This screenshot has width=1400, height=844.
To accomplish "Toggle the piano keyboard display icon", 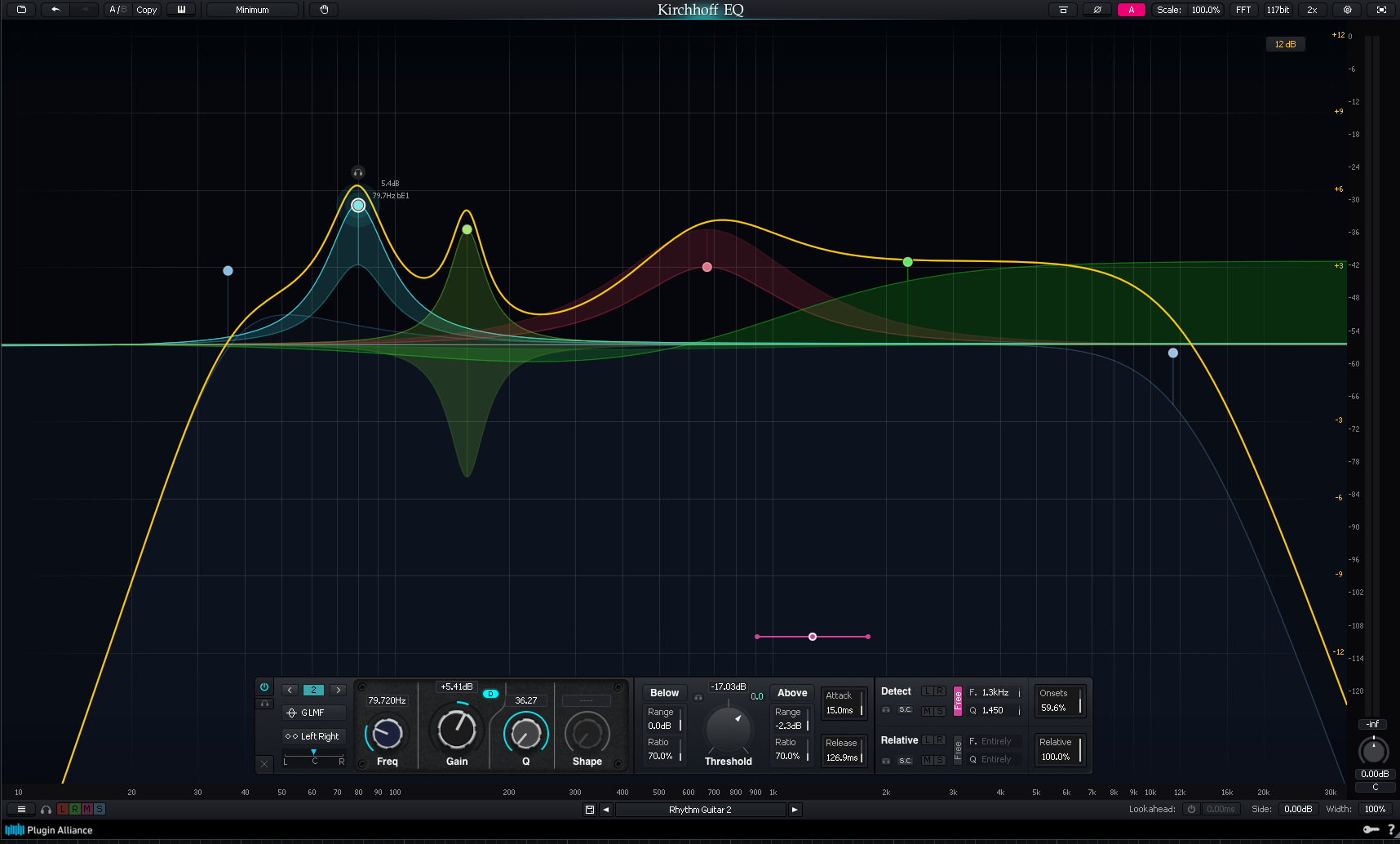I will (x=181, y=10).
